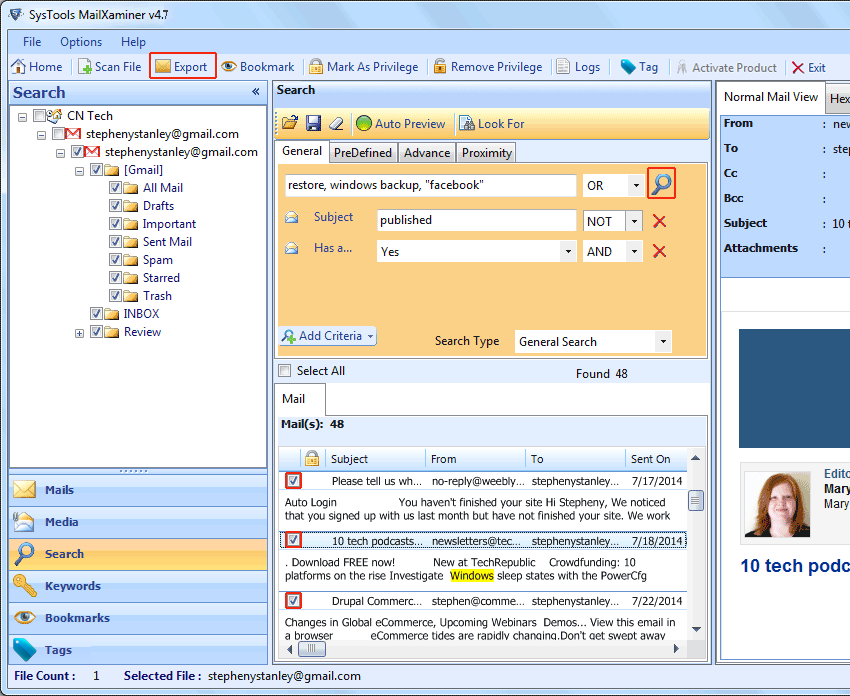Uncheck the 'Please tell us wh...' mail
This screenshot has height=696, width=850.
click(293, 481)
